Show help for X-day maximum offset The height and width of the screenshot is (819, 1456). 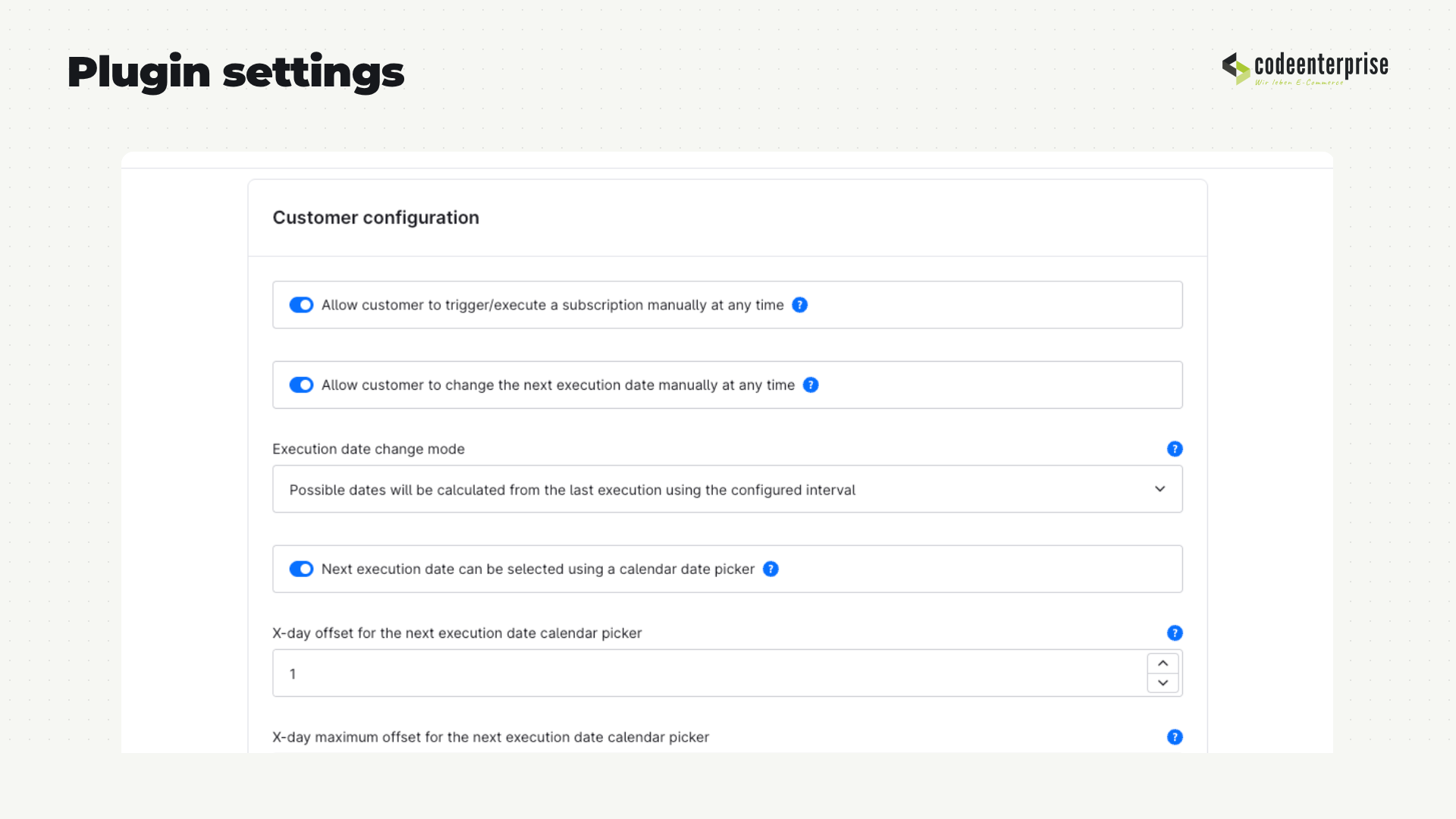coord(1175,737)
